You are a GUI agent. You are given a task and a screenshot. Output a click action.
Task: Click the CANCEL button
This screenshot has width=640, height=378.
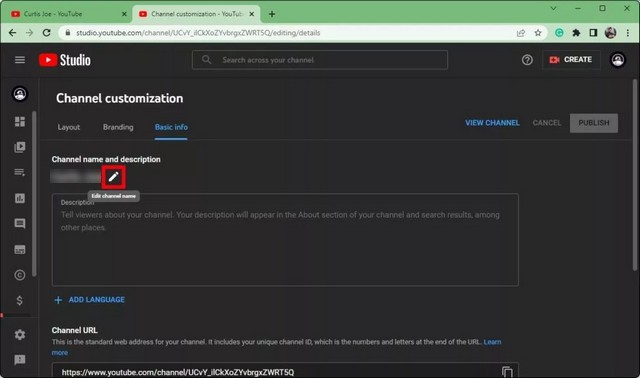[547, 123]
